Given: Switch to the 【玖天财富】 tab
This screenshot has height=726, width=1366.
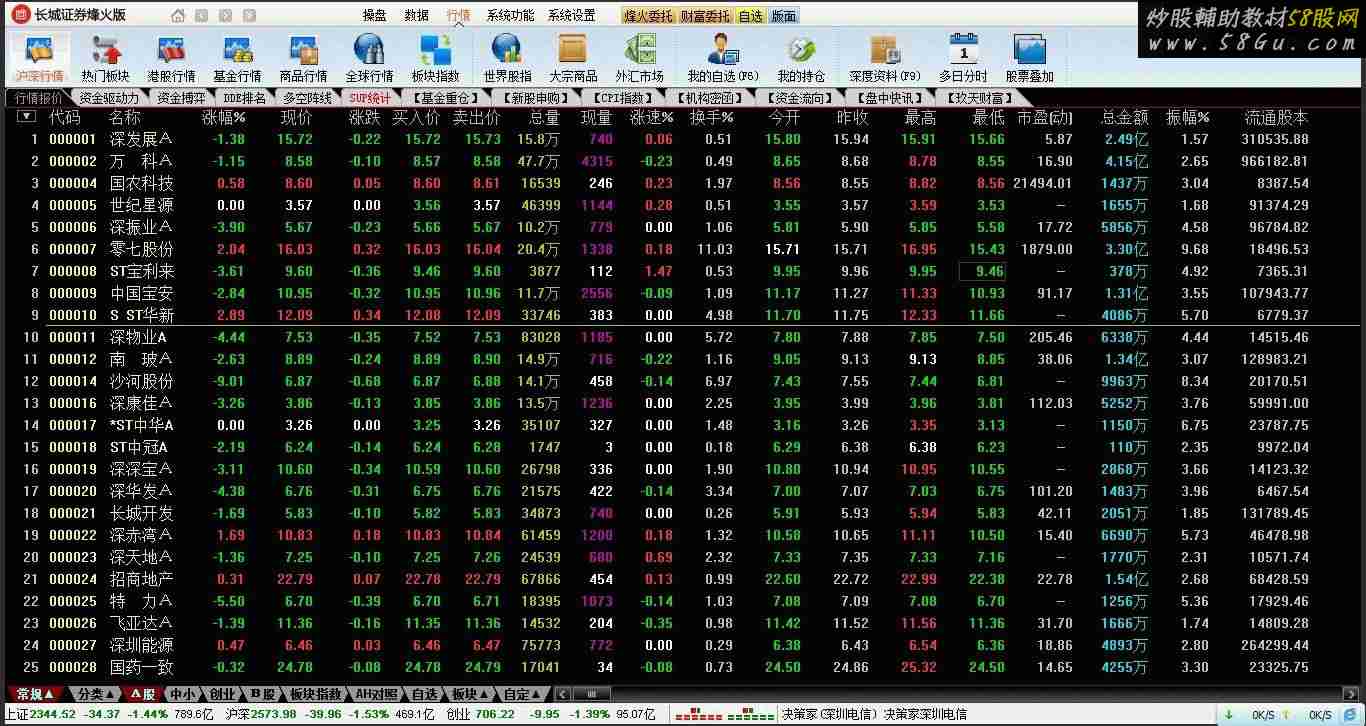Looking at the screenshot, I should 979,98.
